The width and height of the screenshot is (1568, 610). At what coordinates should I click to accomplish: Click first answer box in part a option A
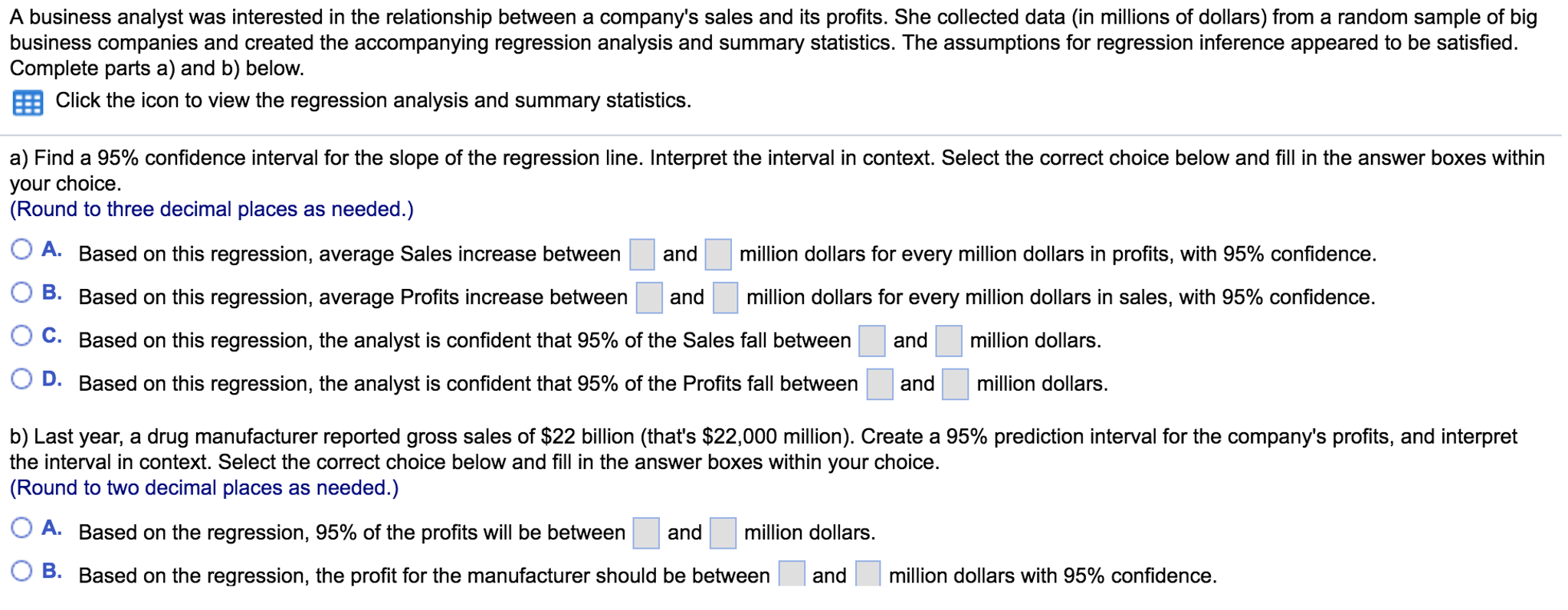(x=642, y=254)
